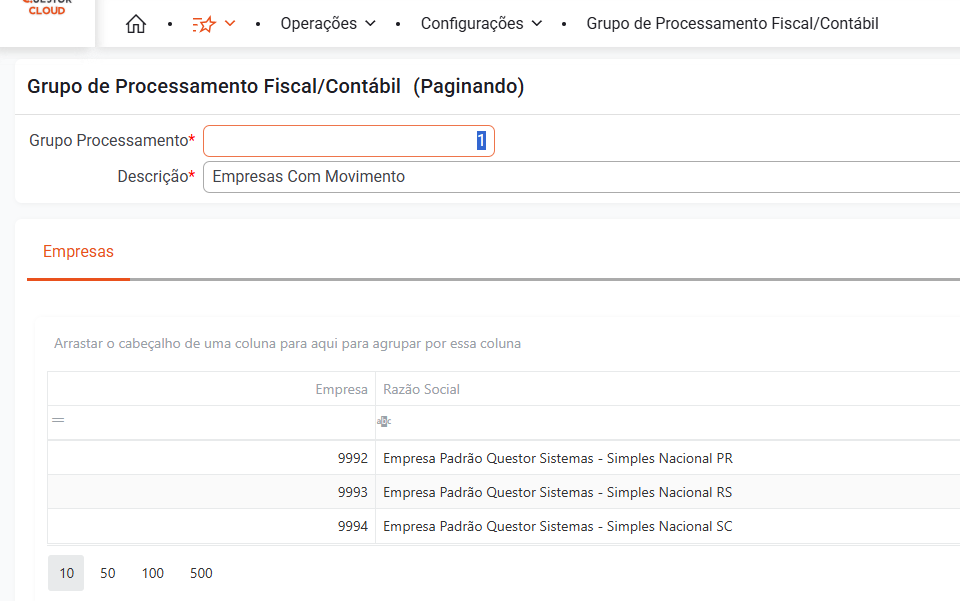
Task: Set page size to 50
Action: (x=108, y=573)
